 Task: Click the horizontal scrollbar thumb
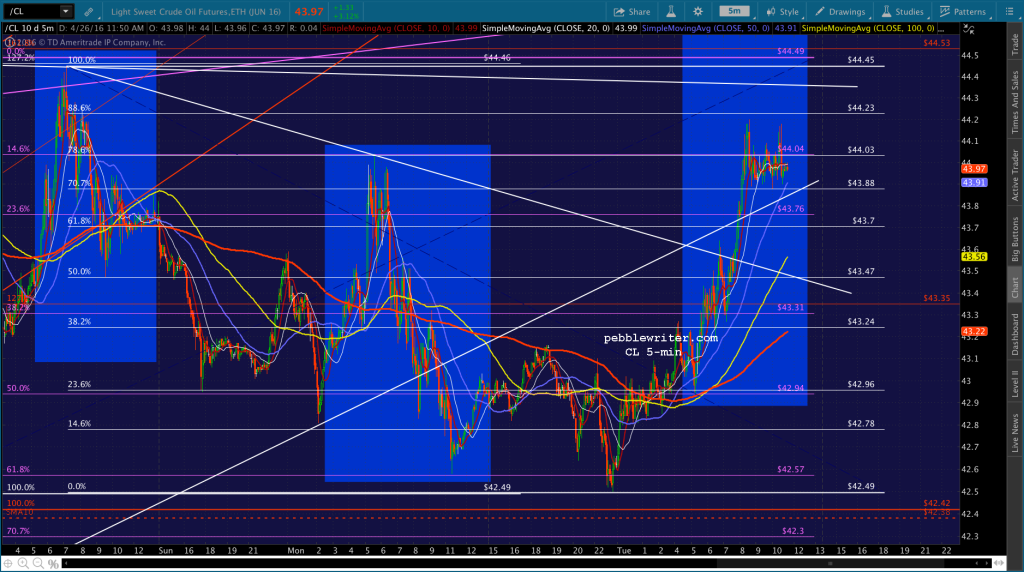(x=829, y=563)
